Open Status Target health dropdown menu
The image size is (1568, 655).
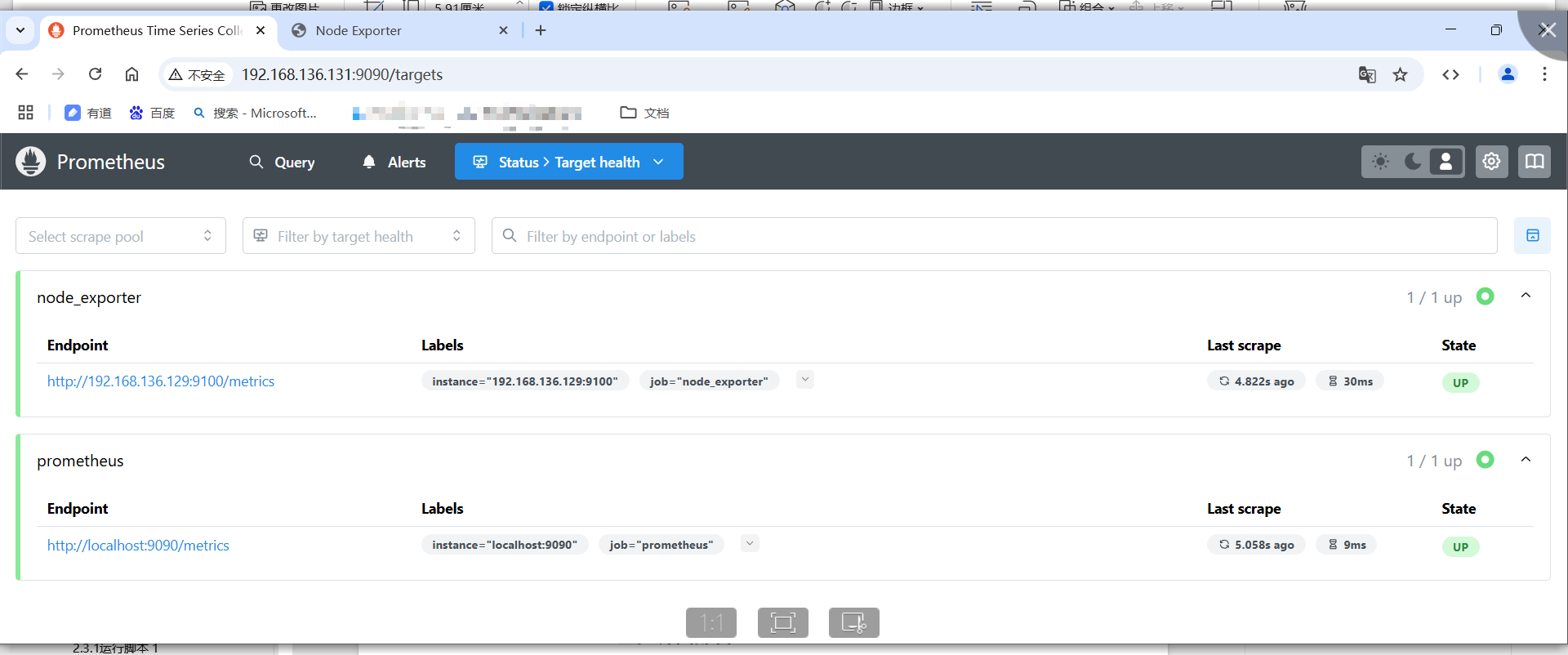pyautogui.click(x=569, y=162)
